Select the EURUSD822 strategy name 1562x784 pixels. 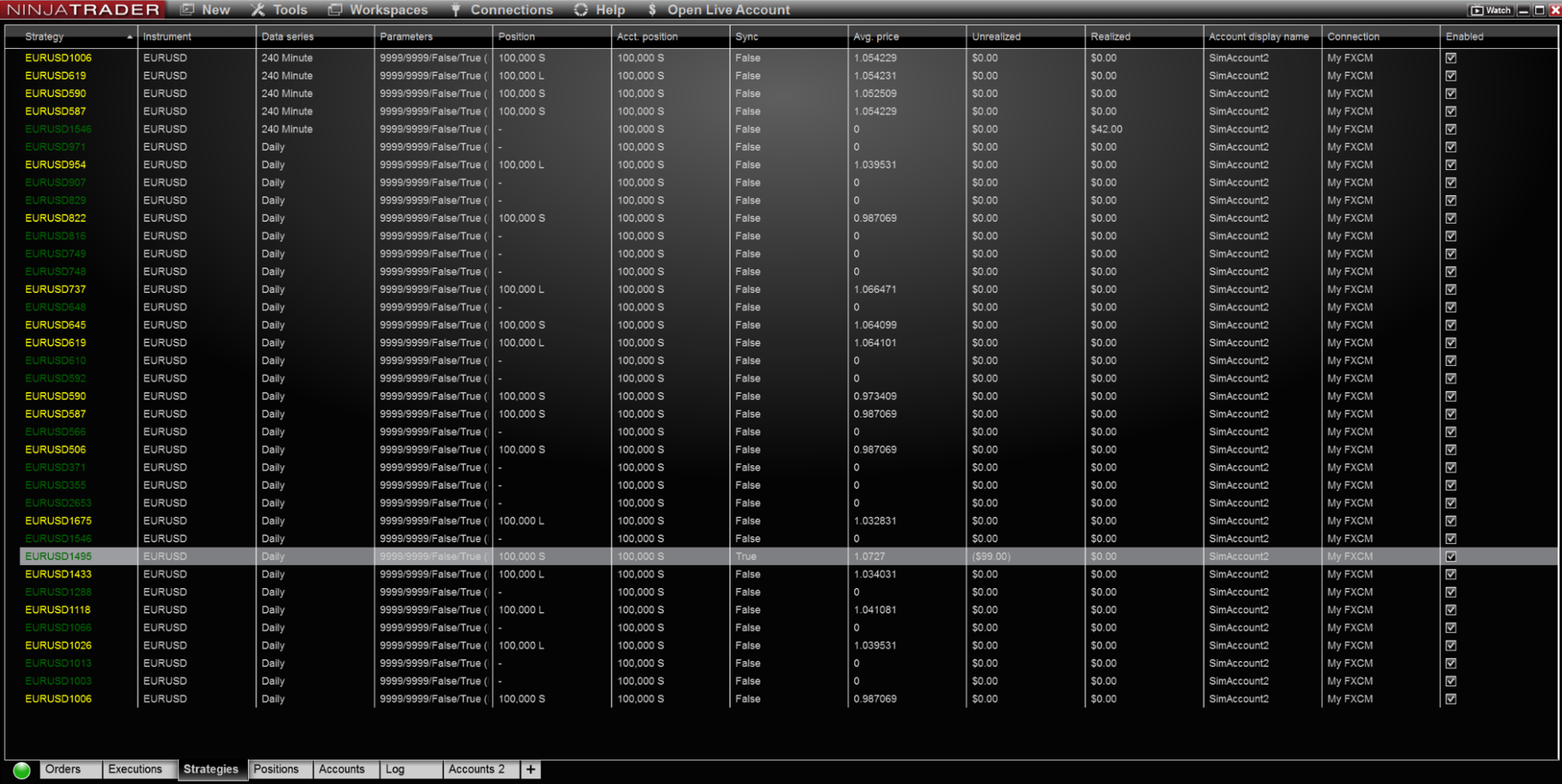click(55, 219)
